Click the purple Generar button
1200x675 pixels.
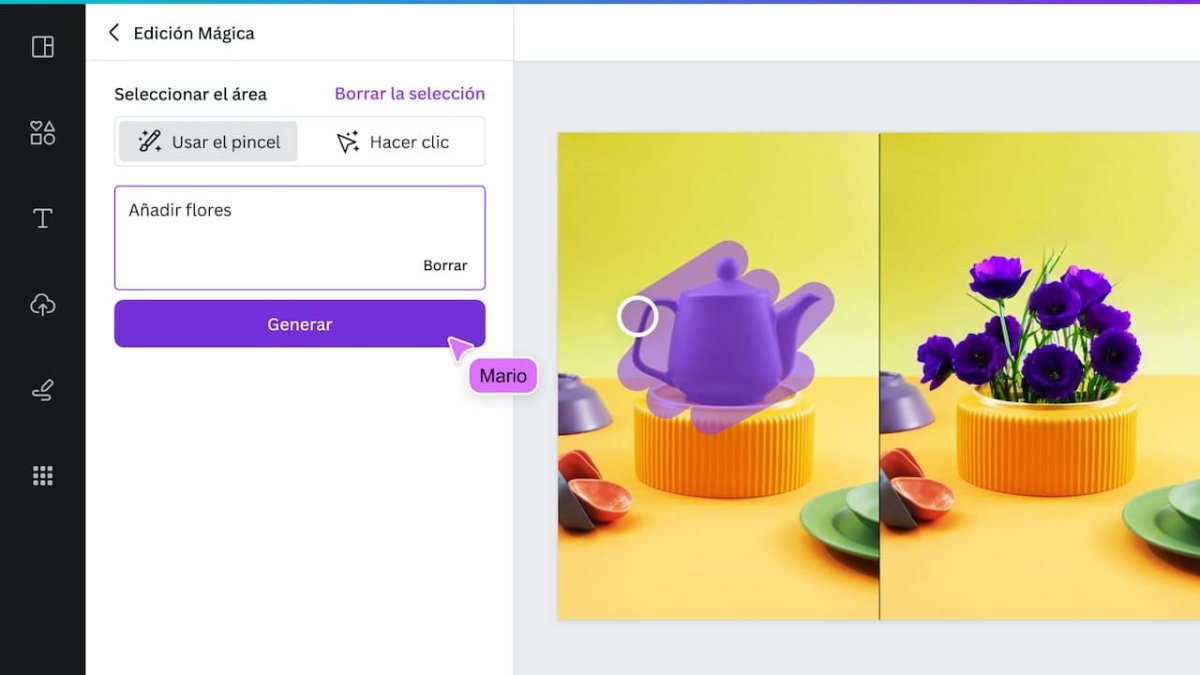pyautogui.click(x=299, y=324)
